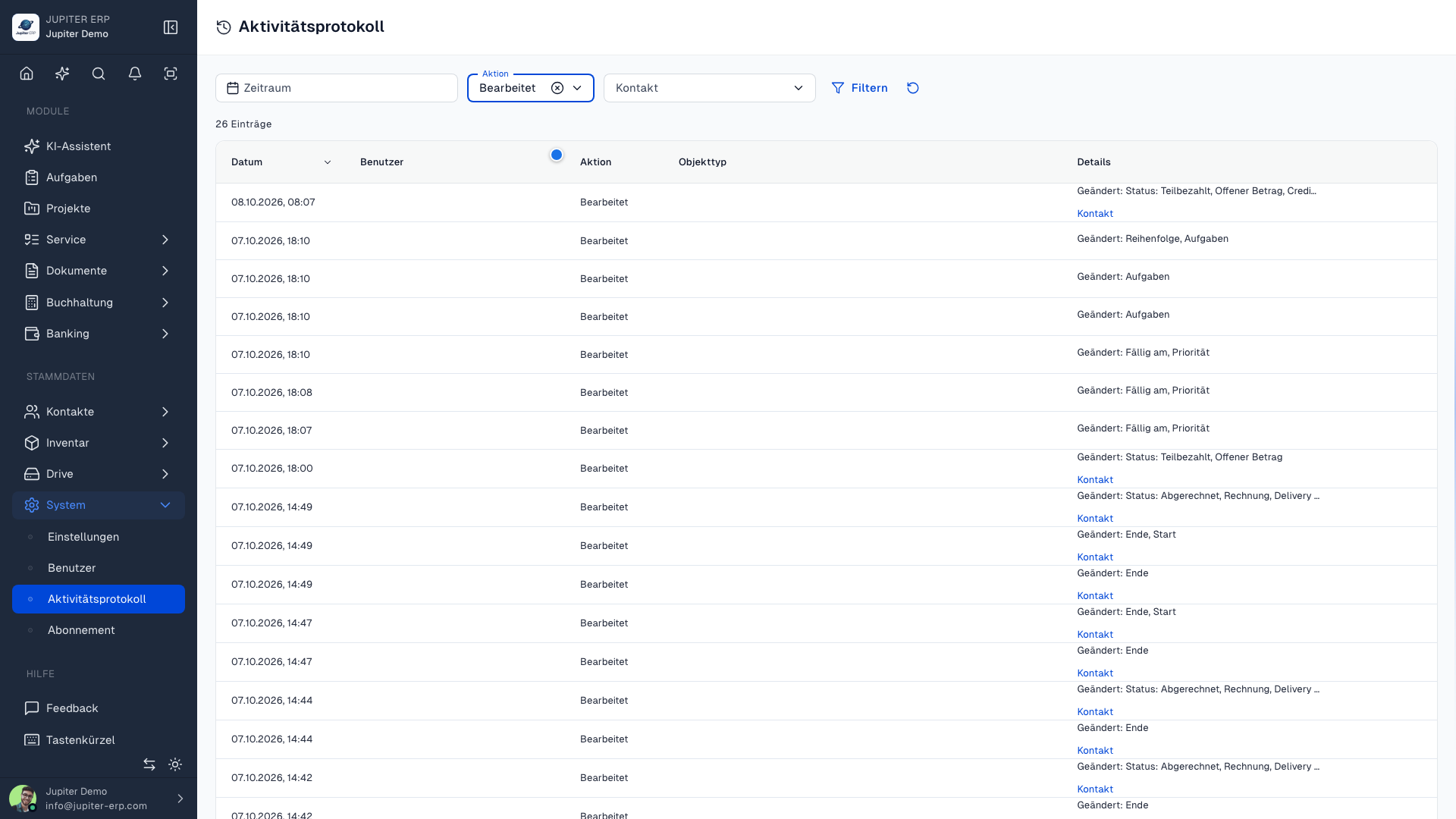Expand the Buchhaltung submenu
The image size is (1456, 819).
[99, 303]
